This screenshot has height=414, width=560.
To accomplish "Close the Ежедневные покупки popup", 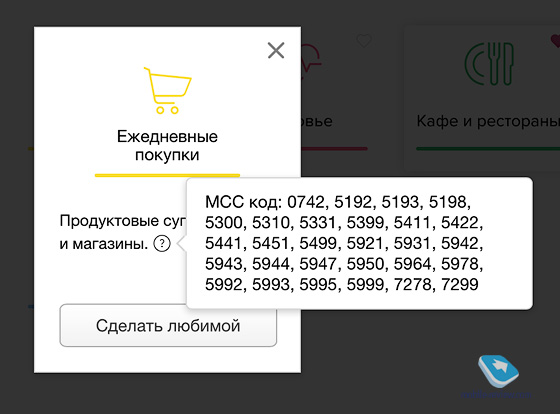I will pos(276,50).
